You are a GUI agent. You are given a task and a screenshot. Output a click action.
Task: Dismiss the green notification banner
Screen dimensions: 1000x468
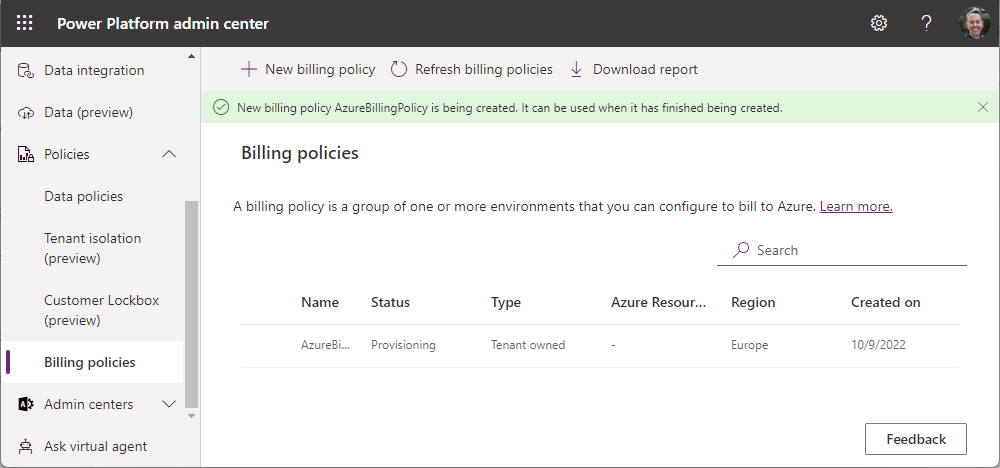click(982, 107)
